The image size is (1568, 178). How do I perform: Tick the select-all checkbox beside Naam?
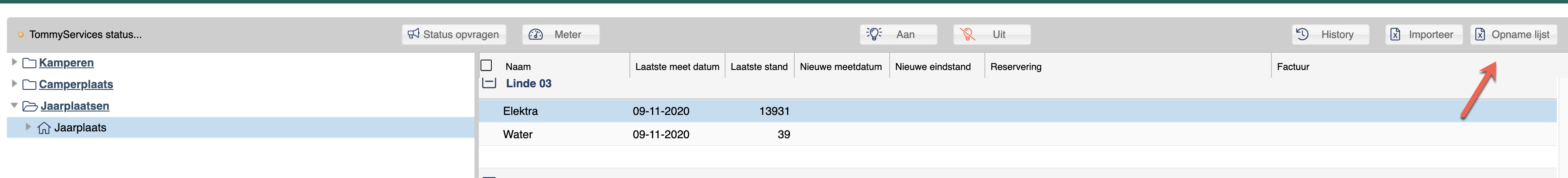pyautogui.click(x=486, y=66)
